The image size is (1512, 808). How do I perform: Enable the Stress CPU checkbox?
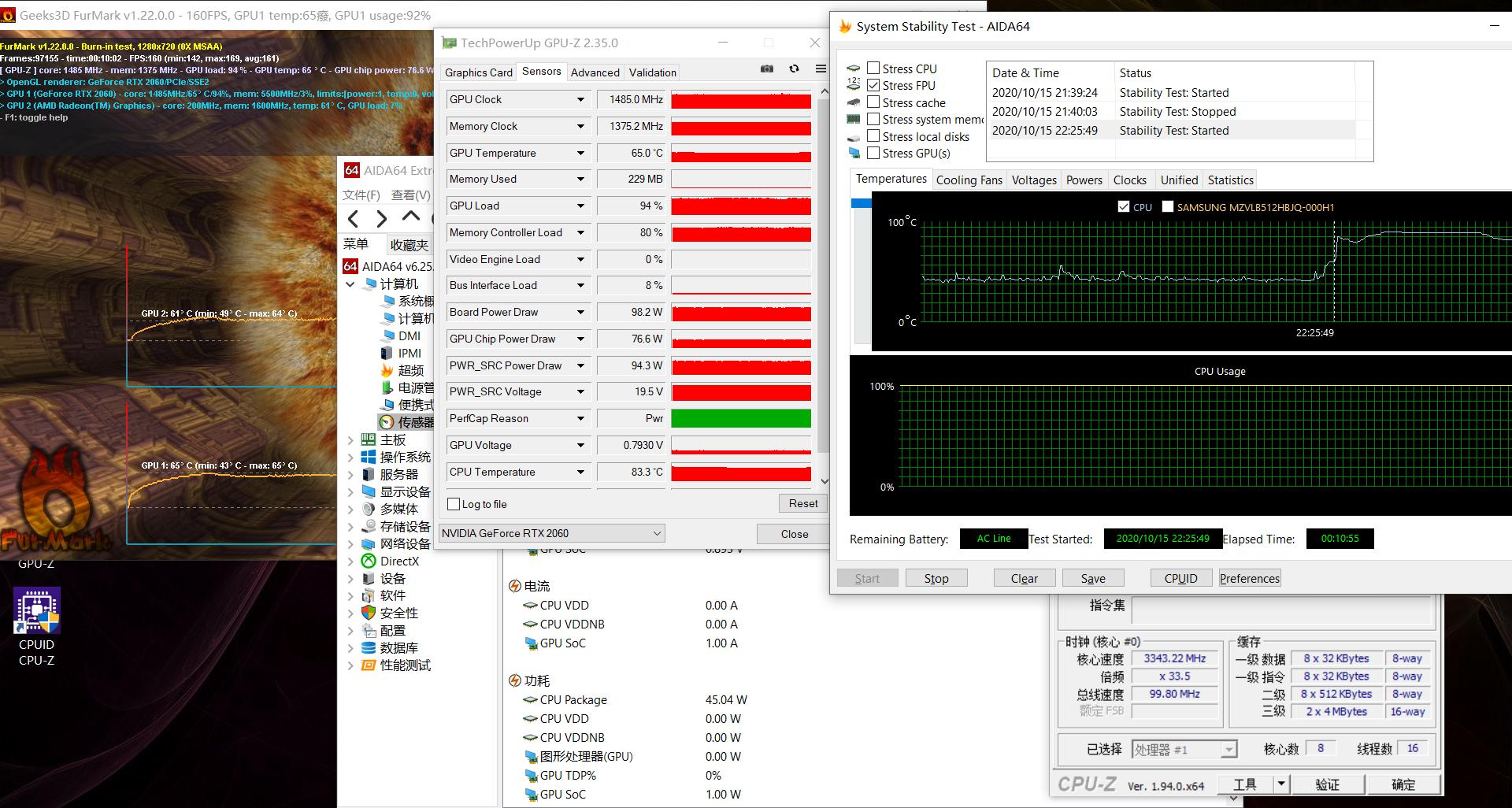873,69
